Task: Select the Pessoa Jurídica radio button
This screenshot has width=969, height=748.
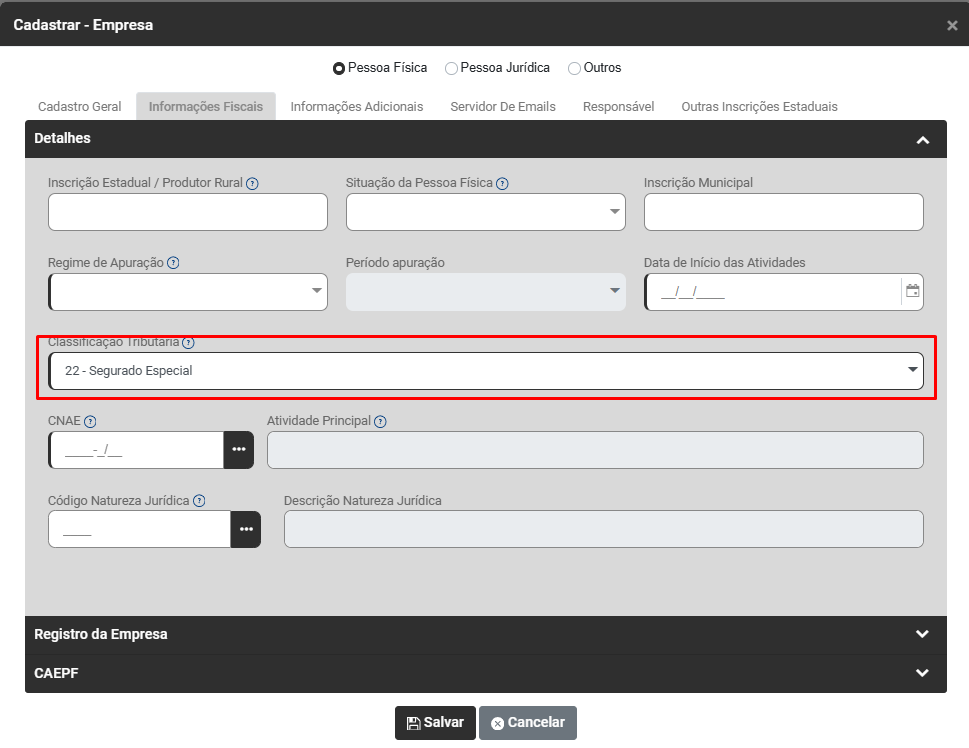Action: (x=452, y=69)
